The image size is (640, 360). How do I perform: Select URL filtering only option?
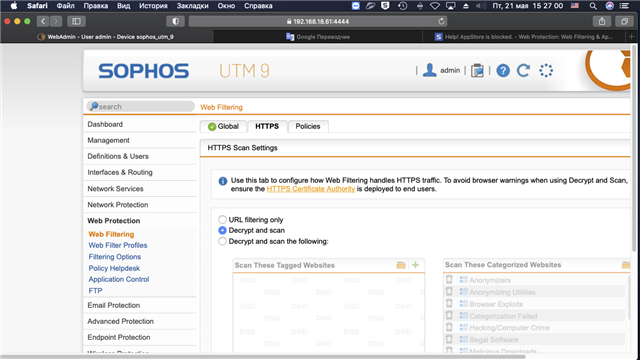(x=222, y=220)
